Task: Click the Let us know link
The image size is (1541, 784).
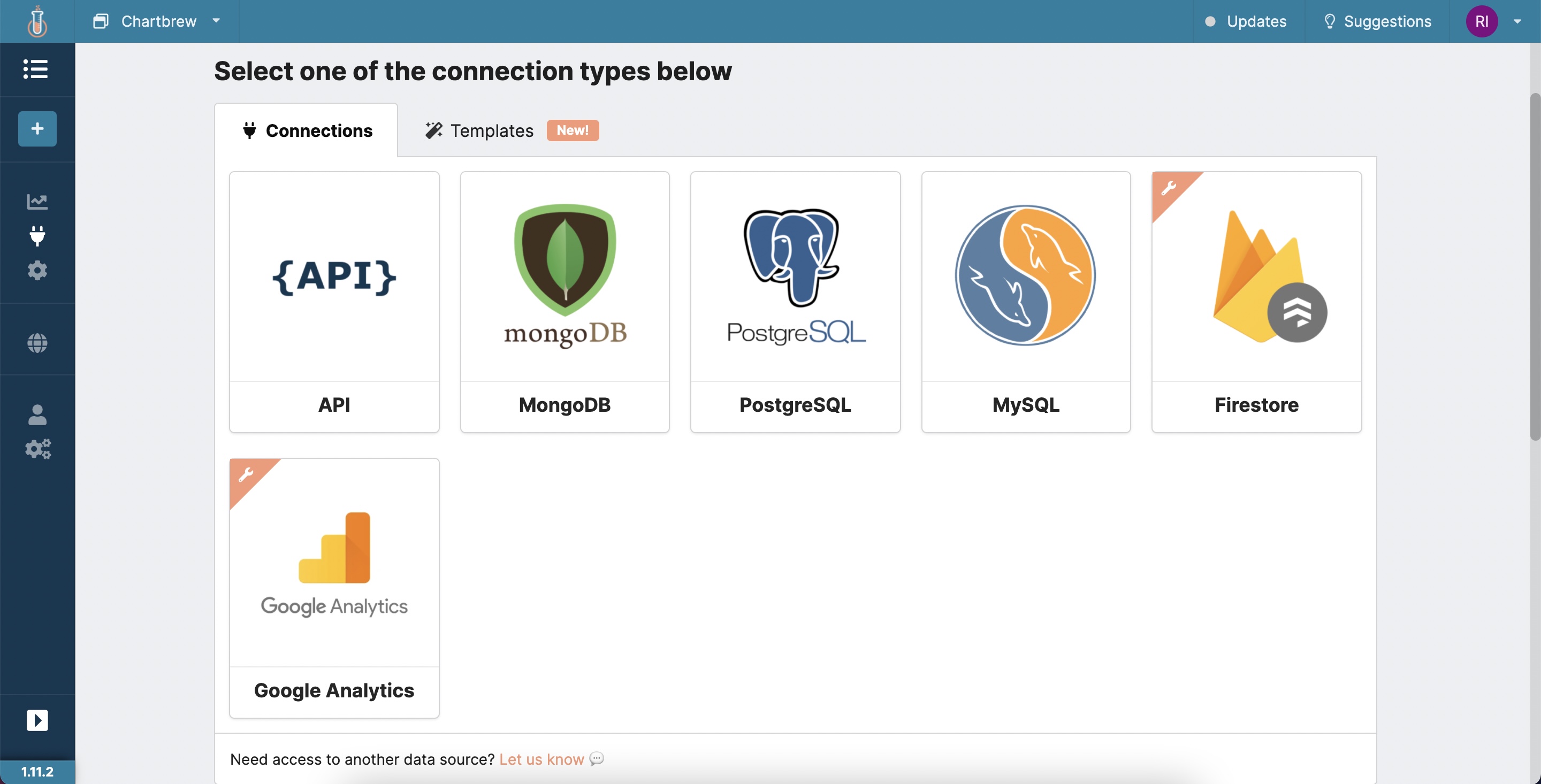Action: (541, 759)
